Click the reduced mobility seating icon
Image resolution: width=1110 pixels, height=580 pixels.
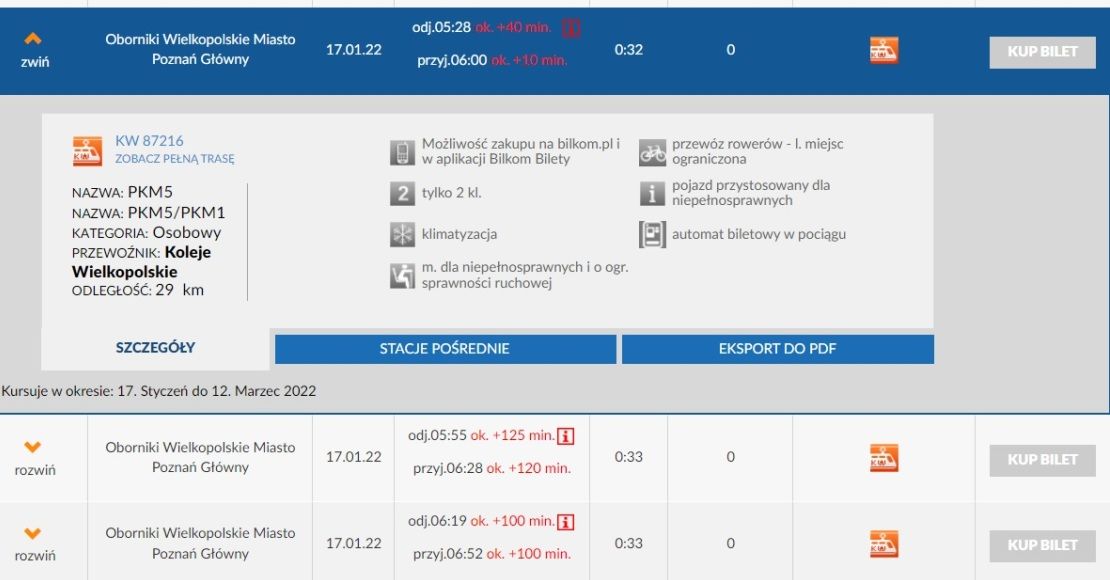pos(401,276)
